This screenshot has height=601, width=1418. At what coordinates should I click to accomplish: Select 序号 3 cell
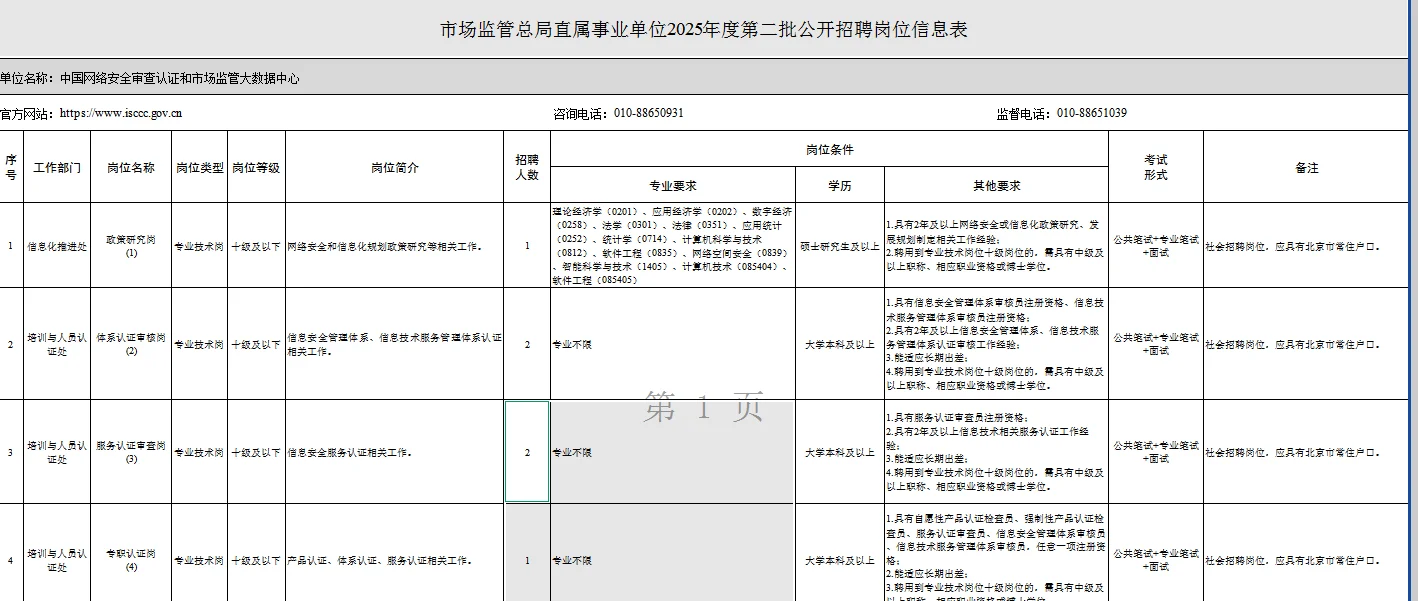11,452
